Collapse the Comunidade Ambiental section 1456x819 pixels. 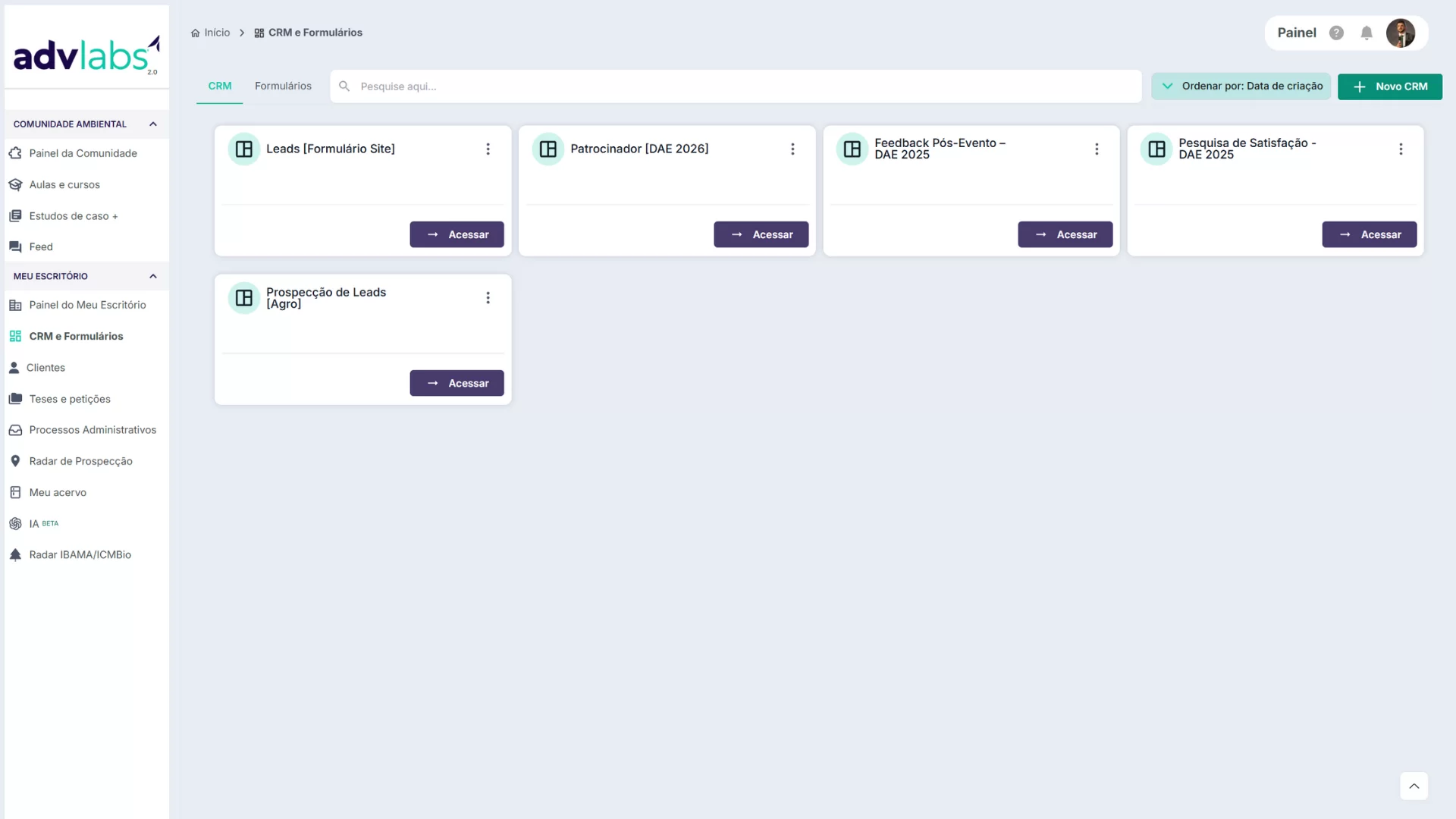(153, 124)
